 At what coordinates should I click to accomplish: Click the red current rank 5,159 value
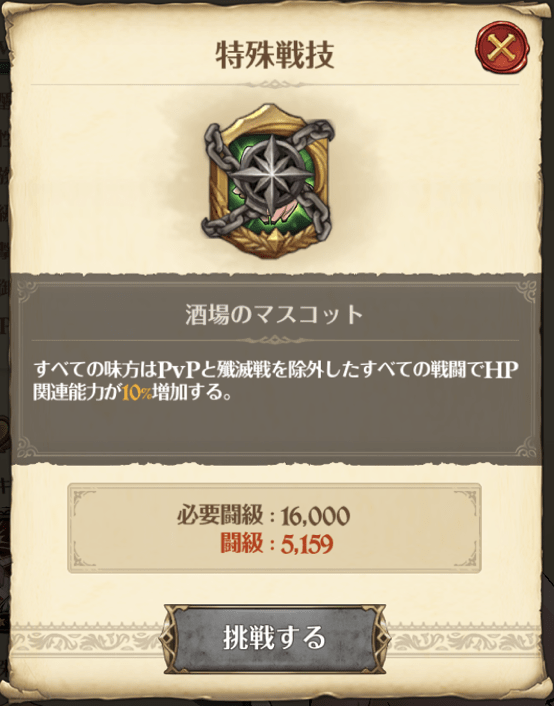pos(307,544)
